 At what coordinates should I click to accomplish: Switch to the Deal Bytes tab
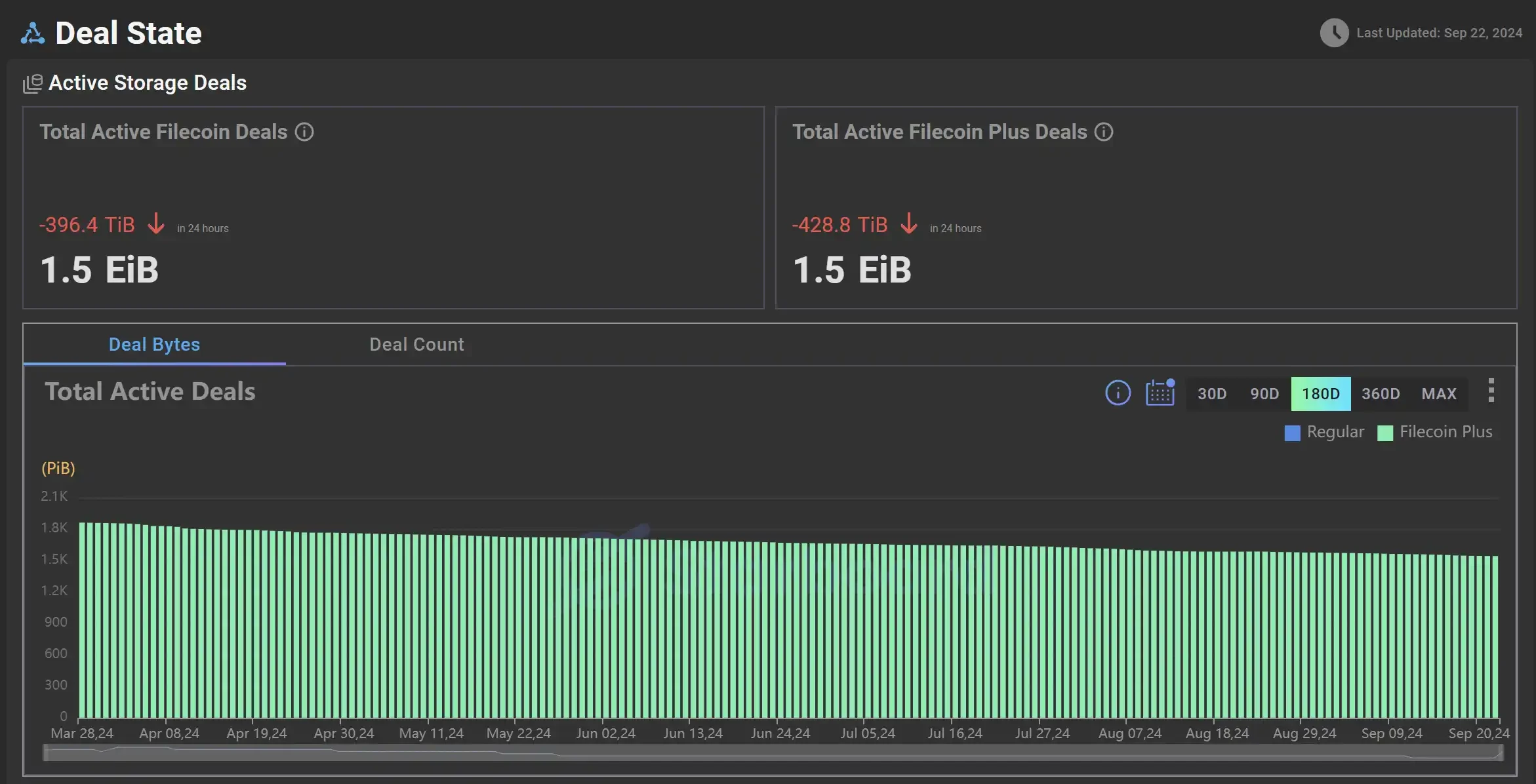154,344
